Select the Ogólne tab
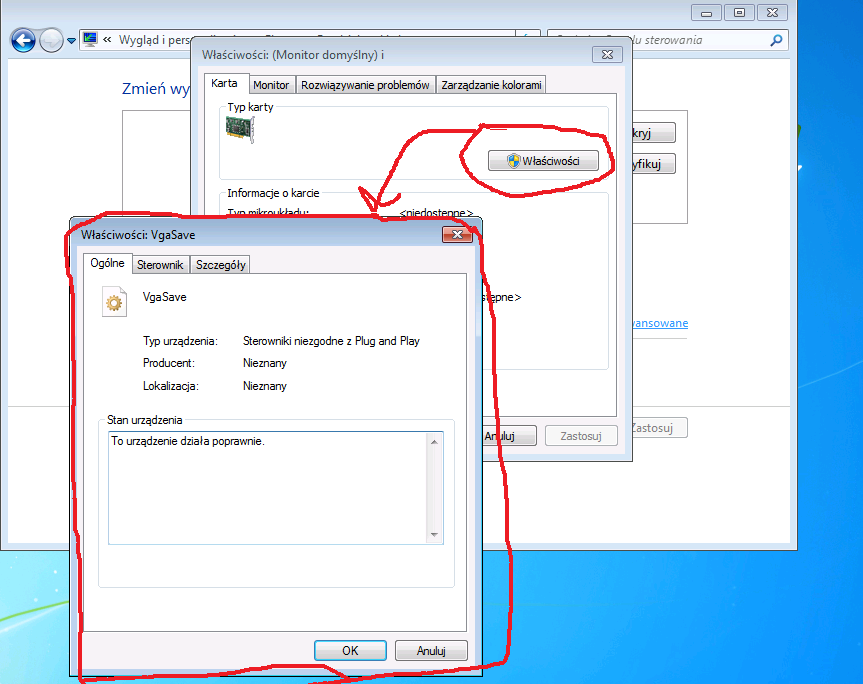This screenshot has height=684, width=863. [x=107, y=264]
